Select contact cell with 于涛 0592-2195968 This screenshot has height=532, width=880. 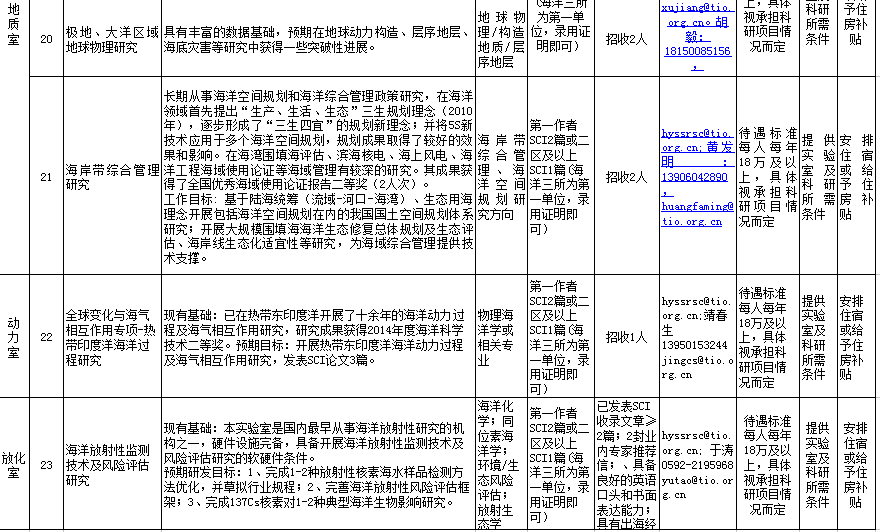[698, 465]
